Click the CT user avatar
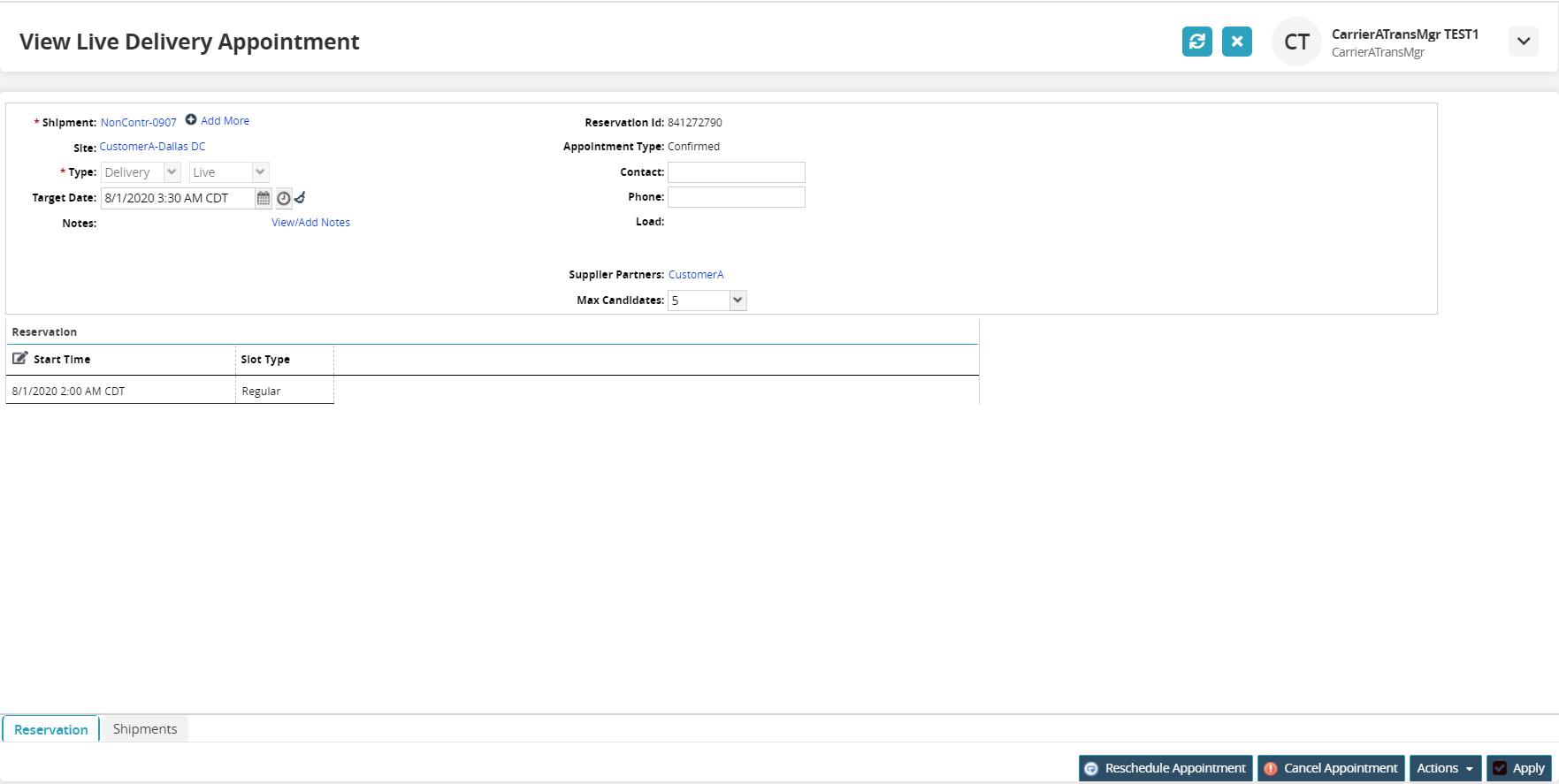The image size is (1559, 784). [1296, 42]
